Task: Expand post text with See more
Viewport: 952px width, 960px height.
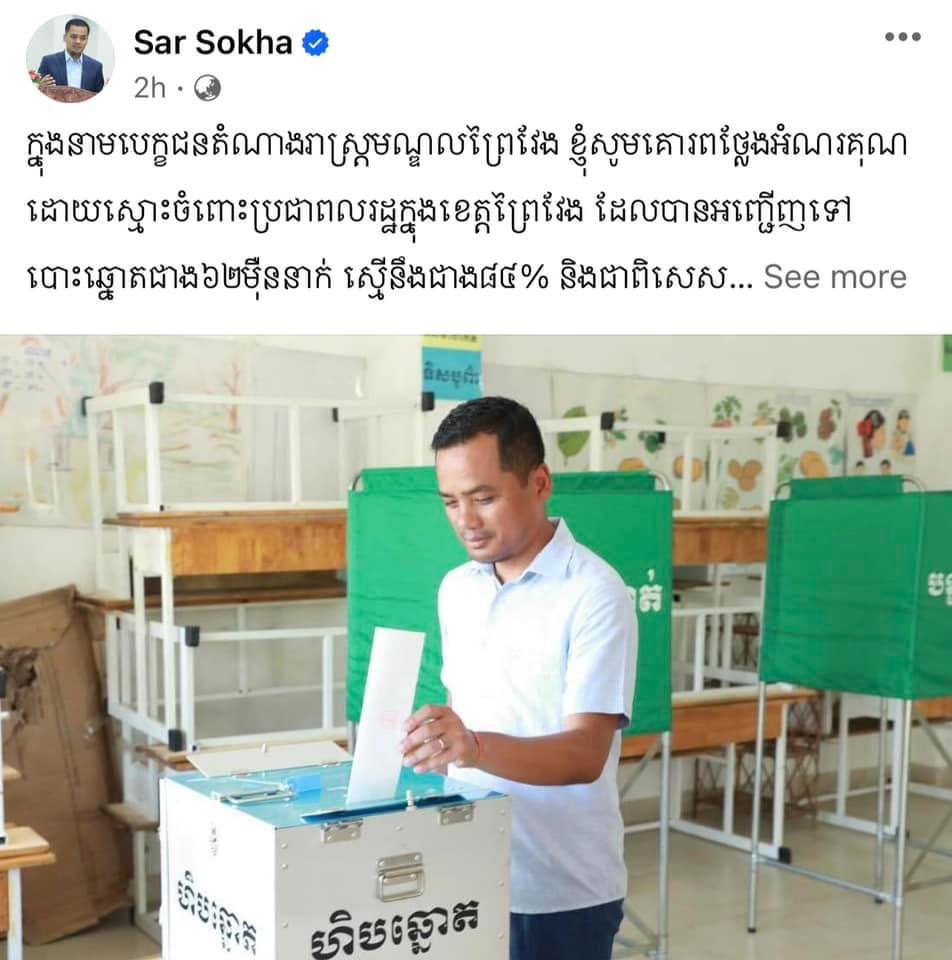Action: pos(834,277)
